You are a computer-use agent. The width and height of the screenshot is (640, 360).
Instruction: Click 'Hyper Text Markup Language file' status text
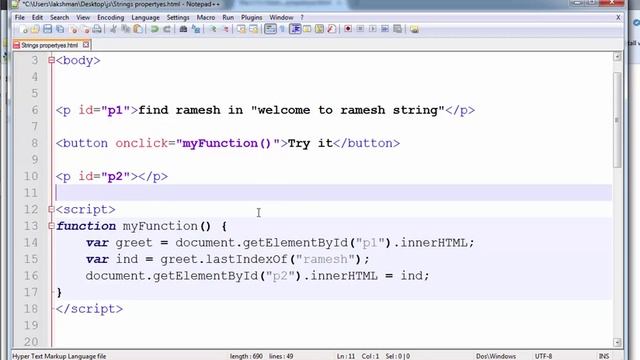point(59,356)
